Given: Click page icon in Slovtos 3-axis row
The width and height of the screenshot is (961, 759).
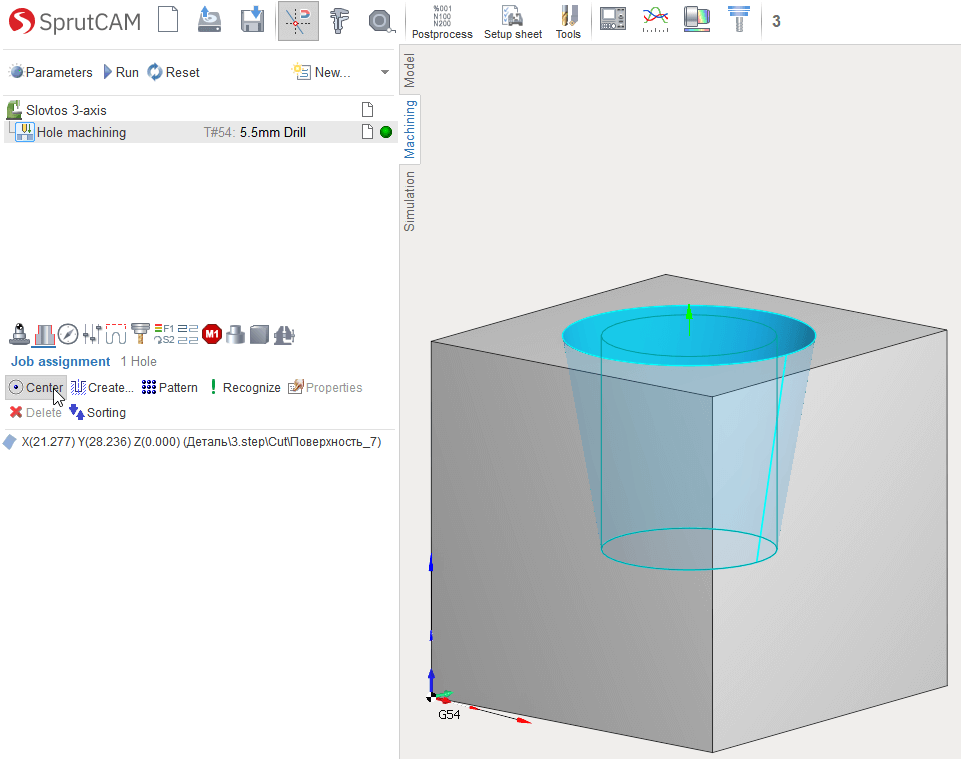Looking at the screenshot, I should click(368, 110).
